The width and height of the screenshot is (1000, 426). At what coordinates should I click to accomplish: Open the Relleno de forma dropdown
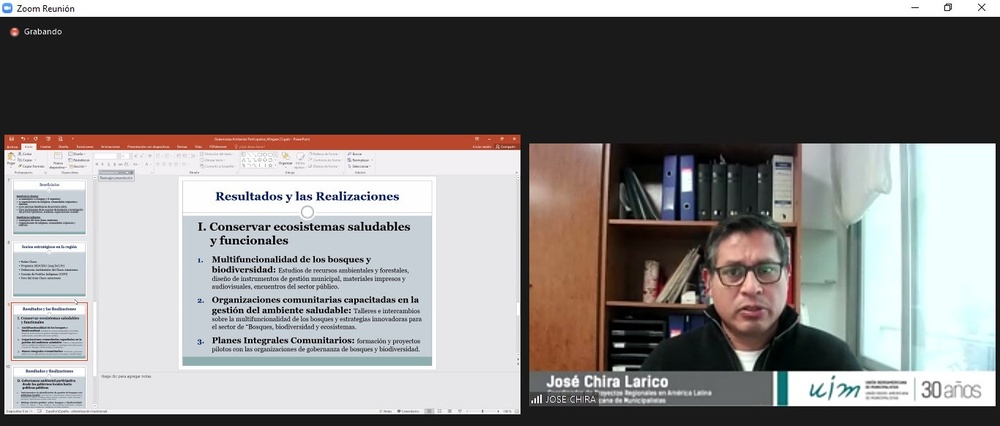point(325,154)
